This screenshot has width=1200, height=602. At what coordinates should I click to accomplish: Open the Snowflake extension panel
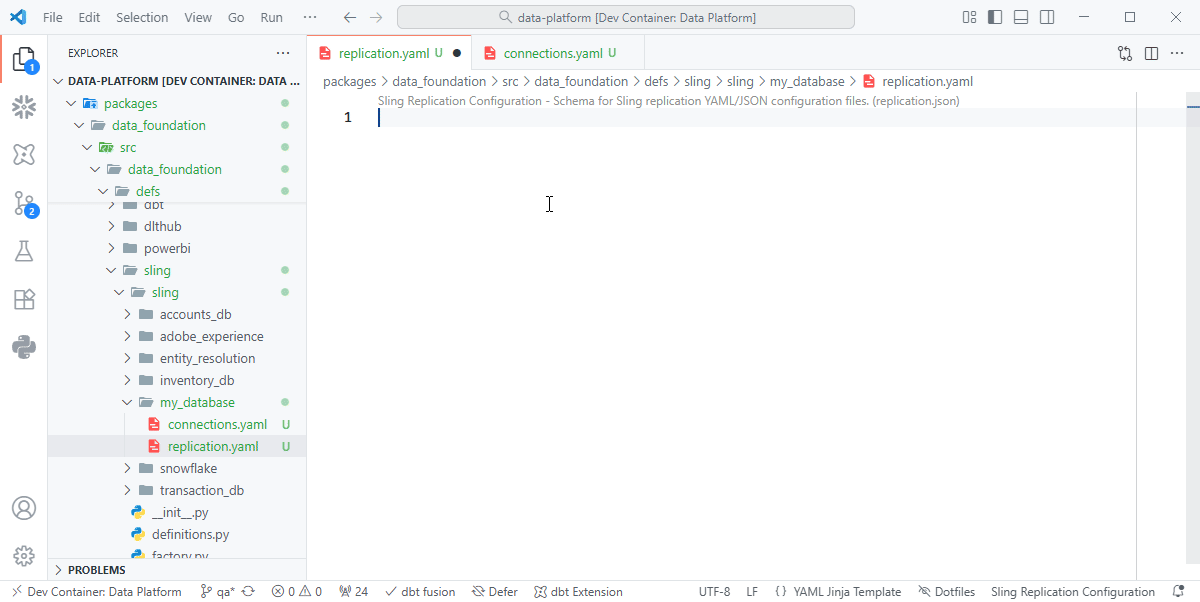click(26, 107)
